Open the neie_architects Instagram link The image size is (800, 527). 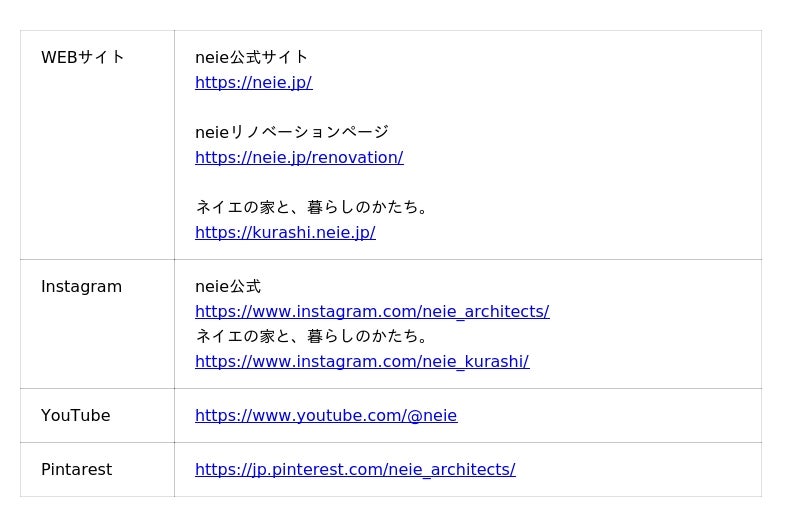pos(372,311)
